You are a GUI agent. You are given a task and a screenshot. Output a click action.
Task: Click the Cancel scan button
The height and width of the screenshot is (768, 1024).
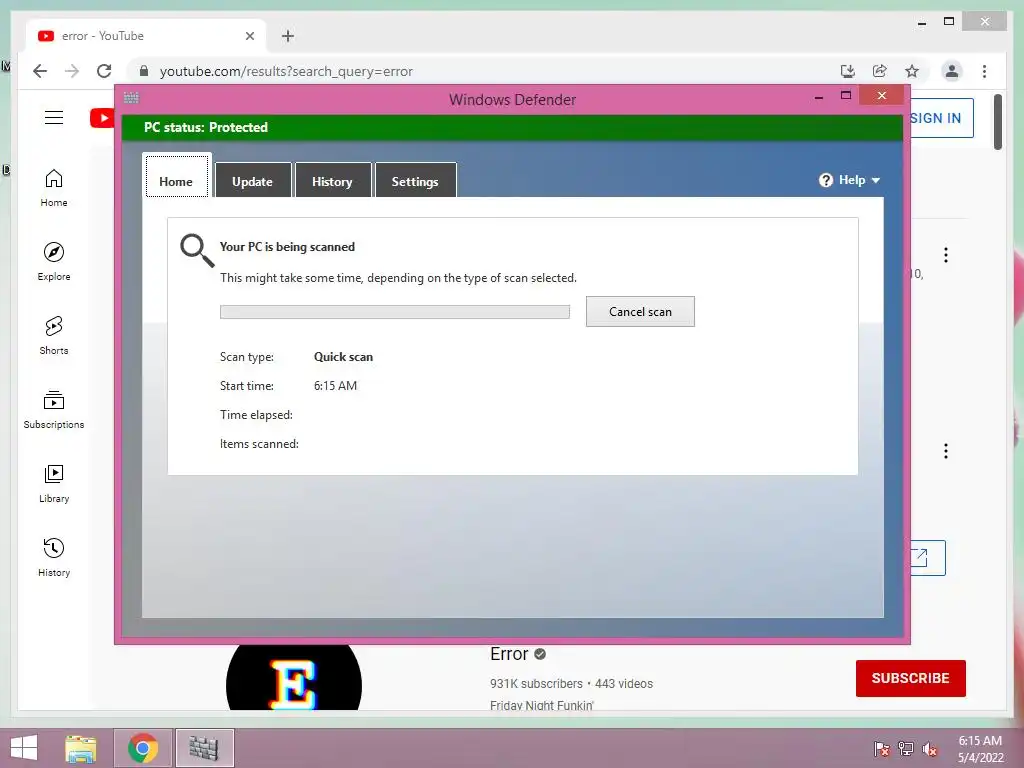(x=640, y=312)
